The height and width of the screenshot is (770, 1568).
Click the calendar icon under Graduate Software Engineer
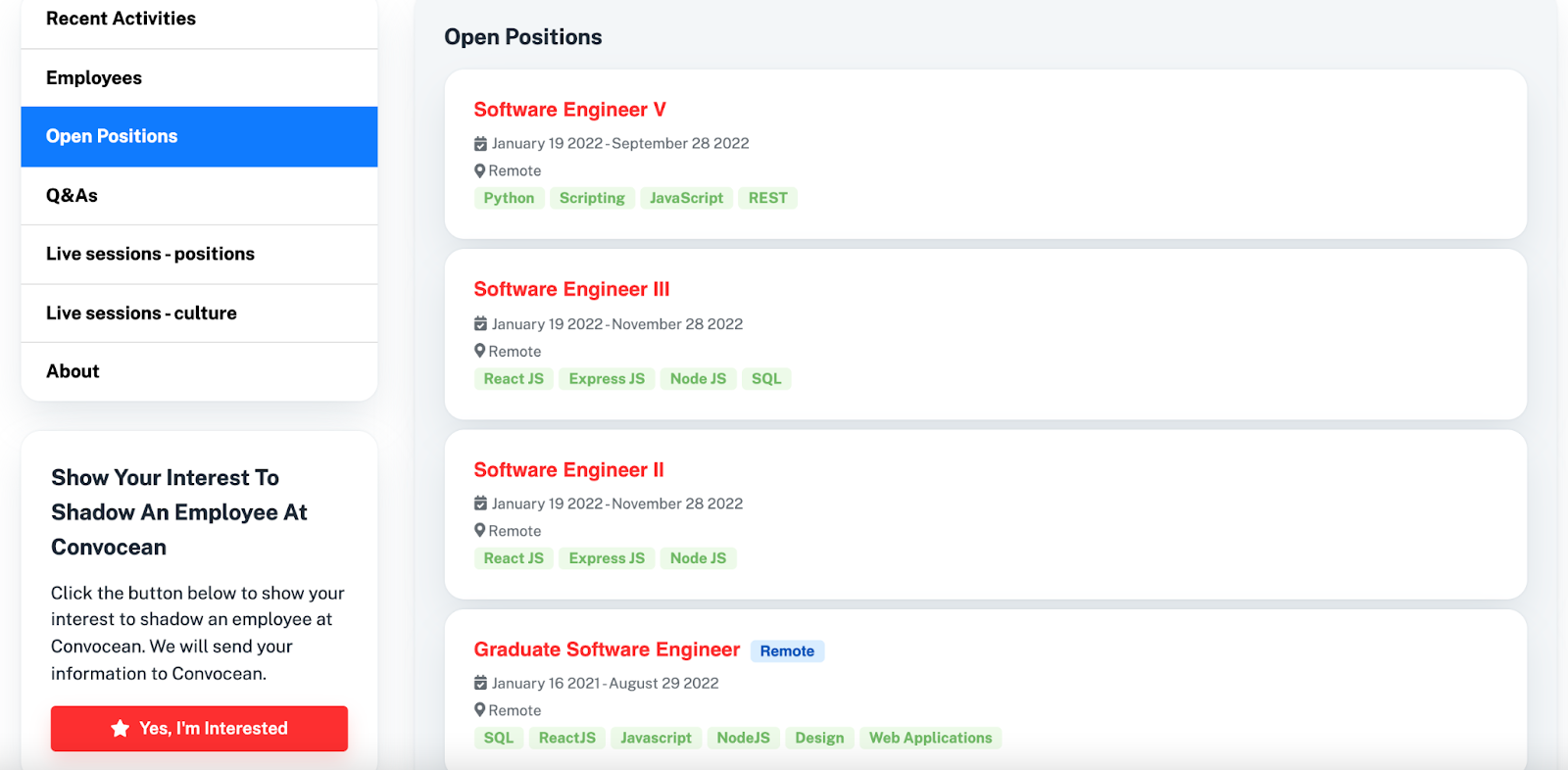coord(480,683)
